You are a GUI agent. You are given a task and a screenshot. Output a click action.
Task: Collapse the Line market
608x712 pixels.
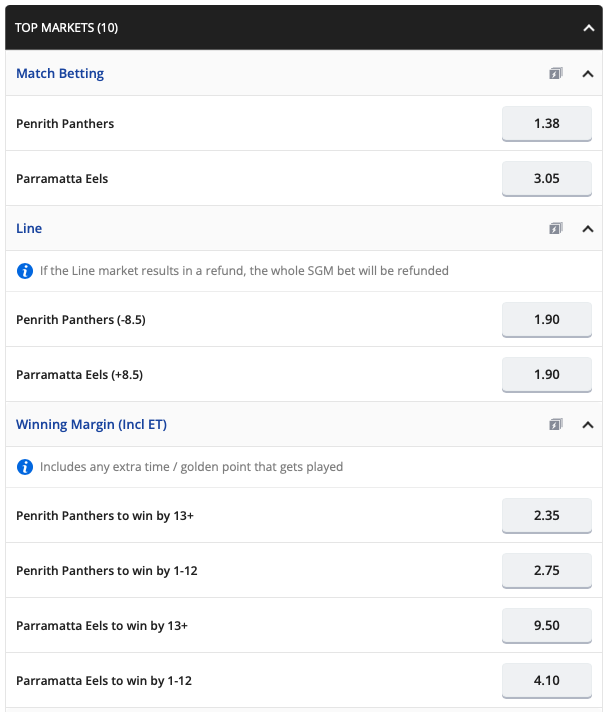click(x=588, y=228)
